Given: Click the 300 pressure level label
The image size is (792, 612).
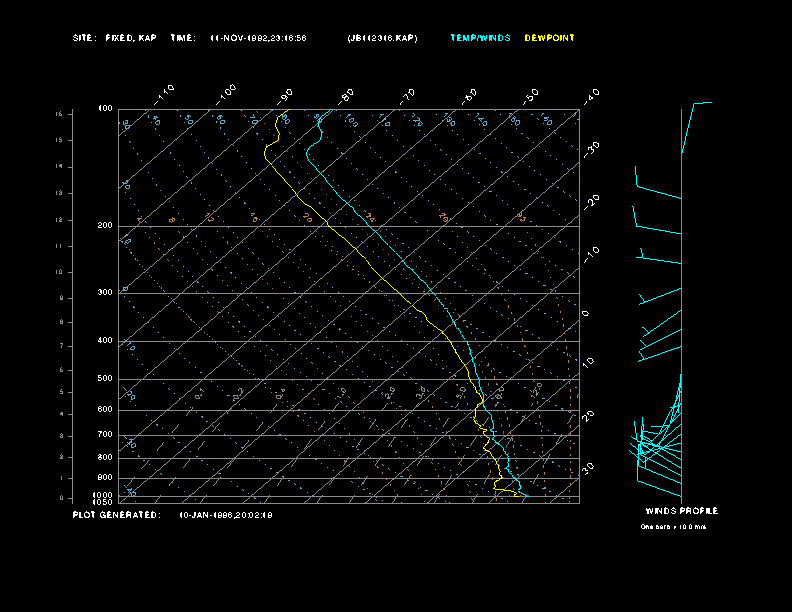Looking at the screenshot, I should (x=104, y=293).
